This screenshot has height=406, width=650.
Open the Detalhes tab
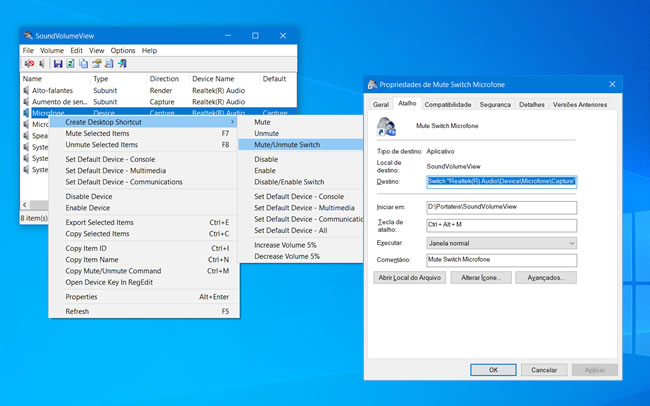point(532,104)
